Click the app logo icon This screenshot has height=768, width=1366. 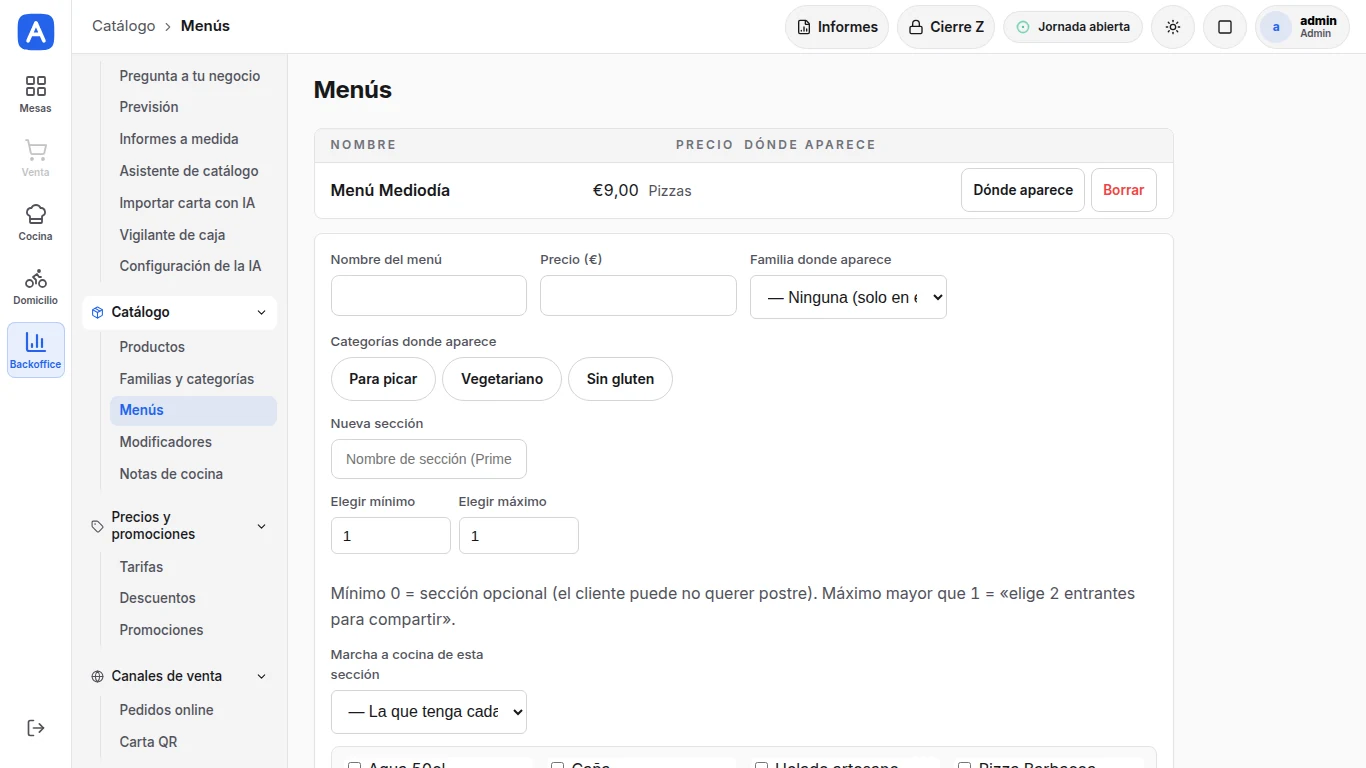click(36, 32)
